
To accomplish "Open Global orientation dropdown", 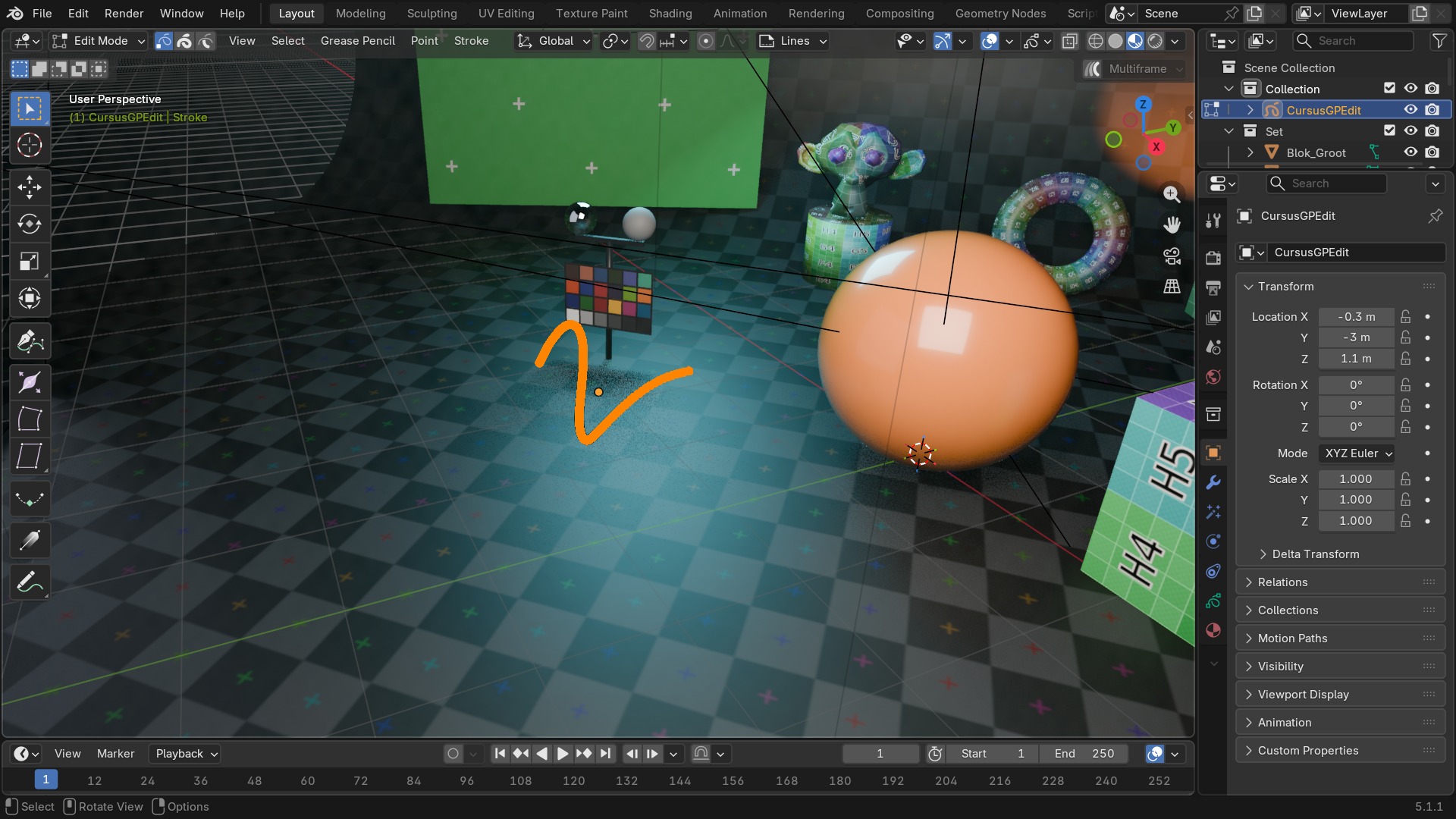I will point(553,41).
